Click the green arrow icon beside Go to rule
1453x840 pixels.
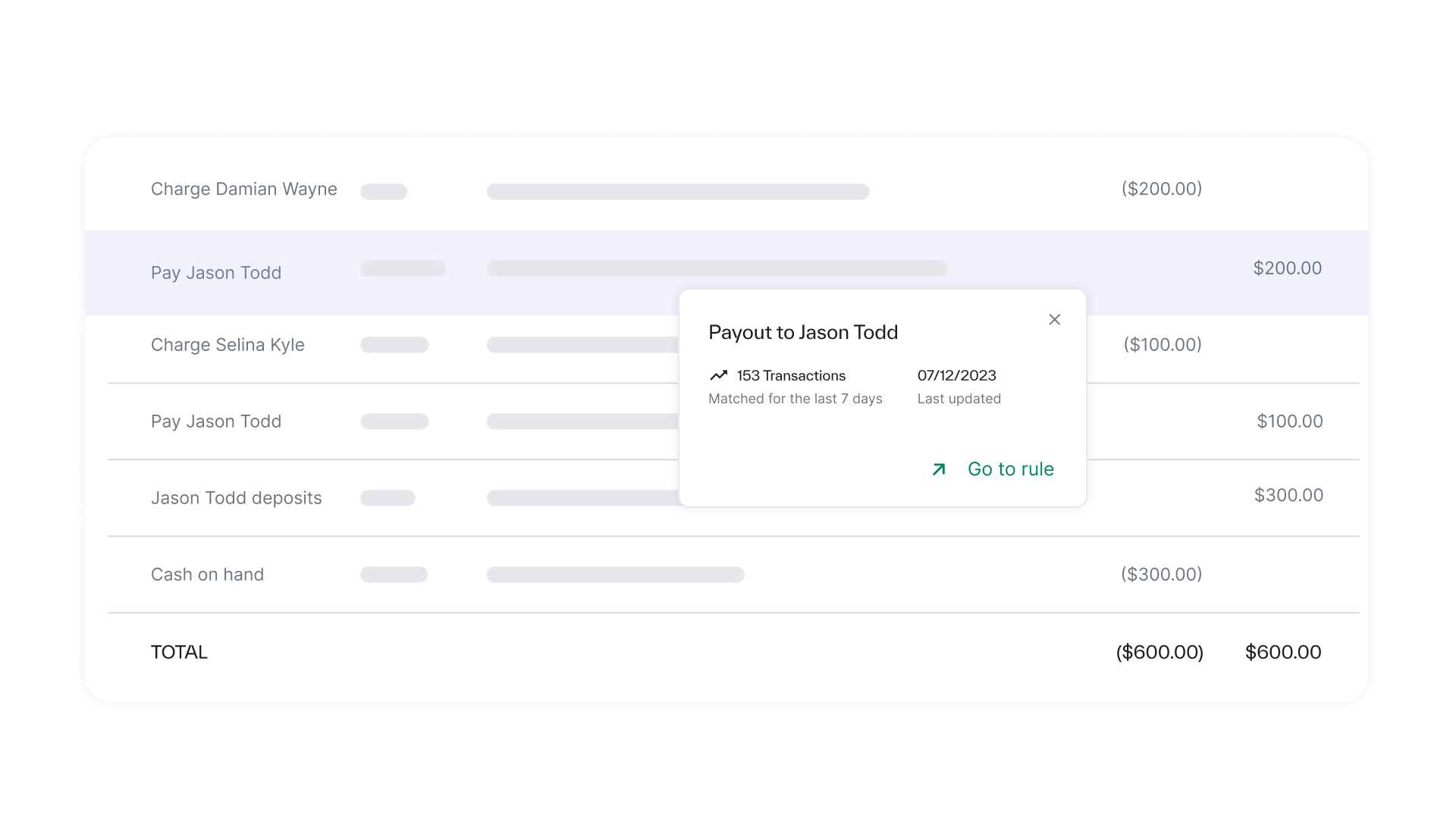[939, 469]
